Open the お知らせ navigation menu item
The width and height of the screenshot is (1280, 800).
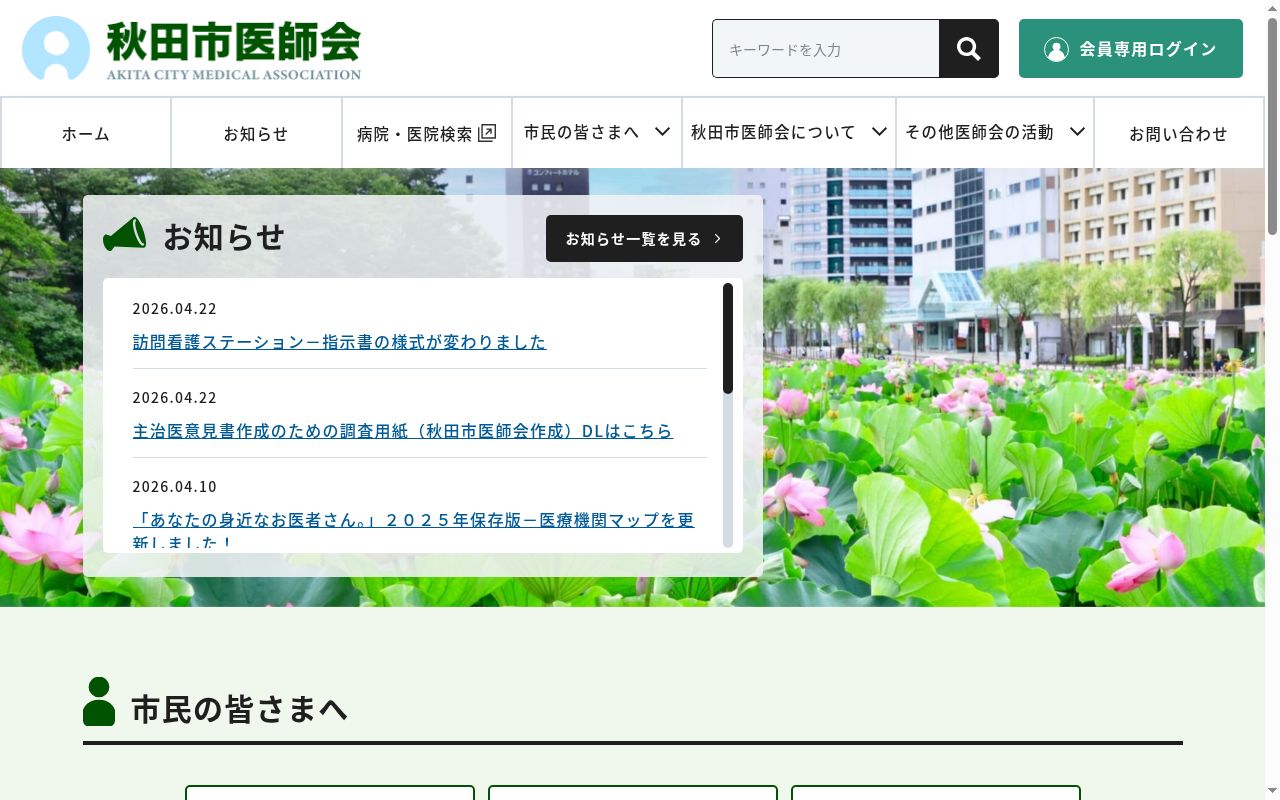[256, 133]
